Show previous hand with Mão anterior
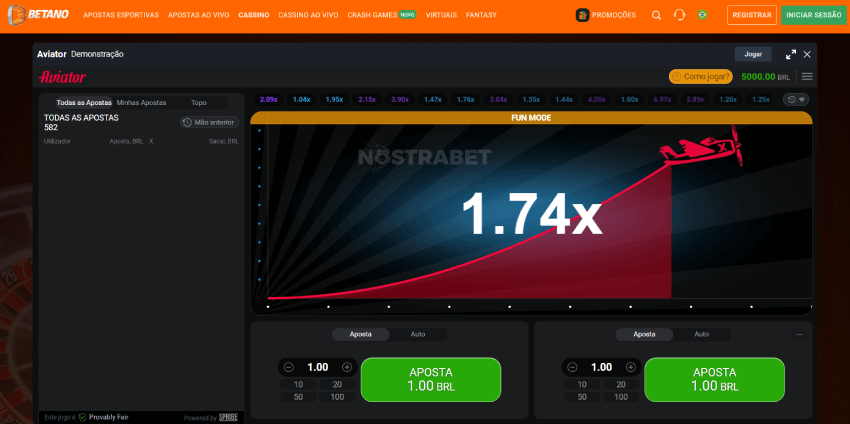The width and height of the screenshot is (850, 424). tap(209, 123)
